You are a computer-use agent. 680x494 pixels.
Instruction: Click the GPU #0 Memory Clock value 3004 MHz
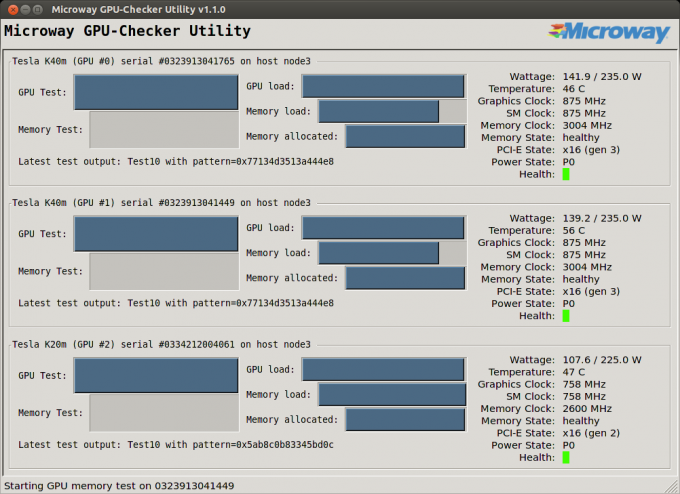tap(587, 126)
